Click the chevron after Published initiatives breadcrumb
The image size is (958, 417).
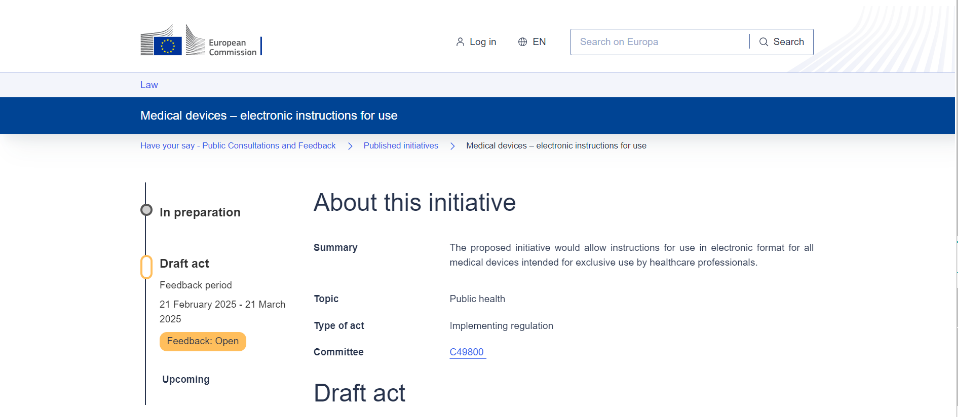[x=453, y=146]
